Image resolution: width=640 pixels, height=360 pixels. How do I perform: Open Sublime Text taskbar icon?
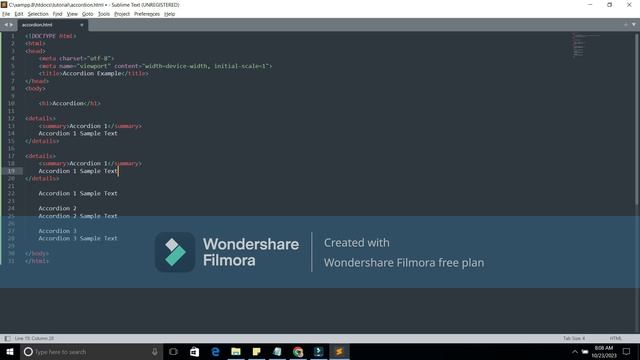click(x=339, y=352)
